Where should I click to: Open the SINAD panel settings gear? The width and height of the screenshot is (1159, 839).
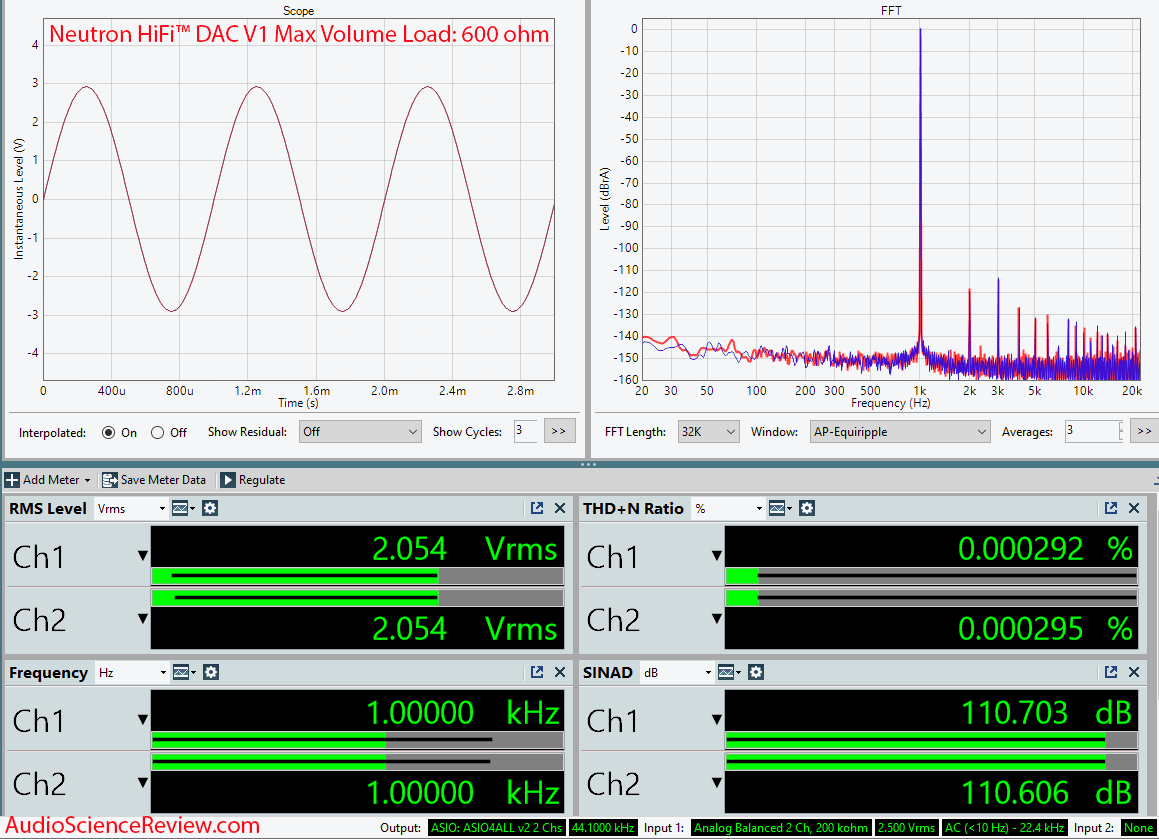point(755,672)
